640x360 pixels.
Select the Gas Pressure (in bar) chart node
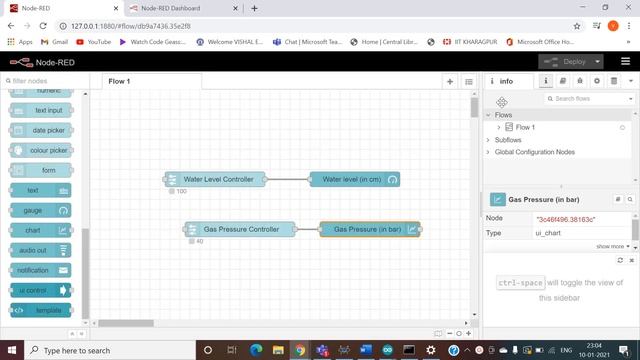[370, 229]
